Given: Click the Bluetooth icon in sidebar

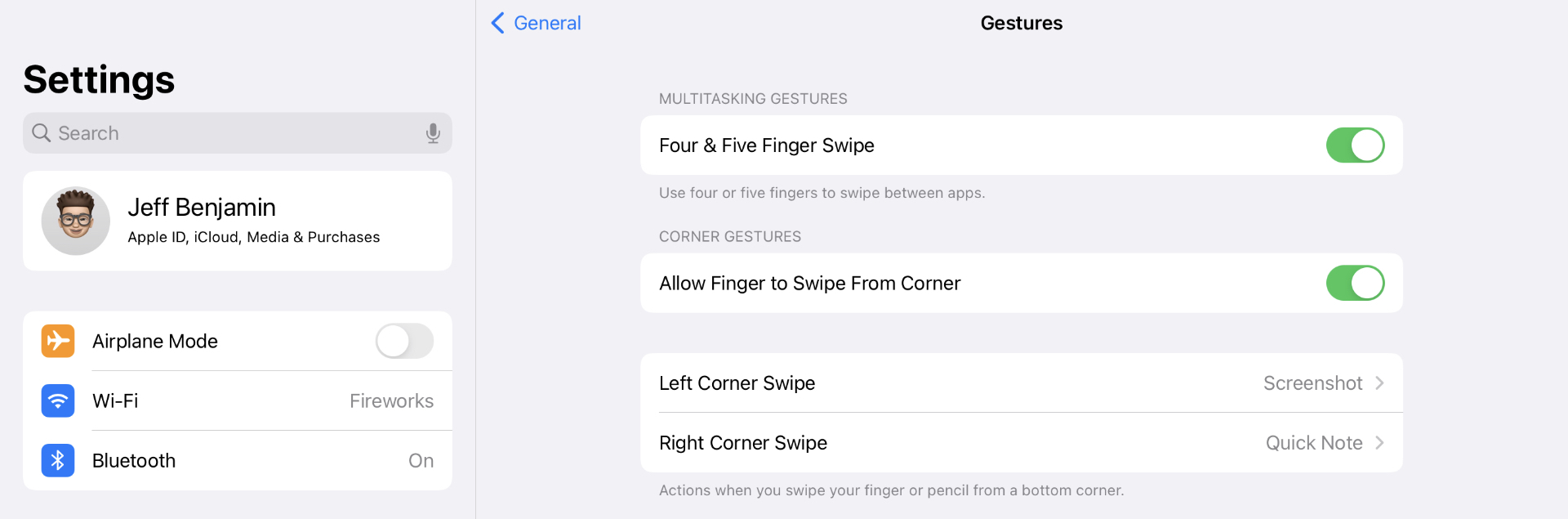Looking at the screenshot, I should tap(58, 460).
